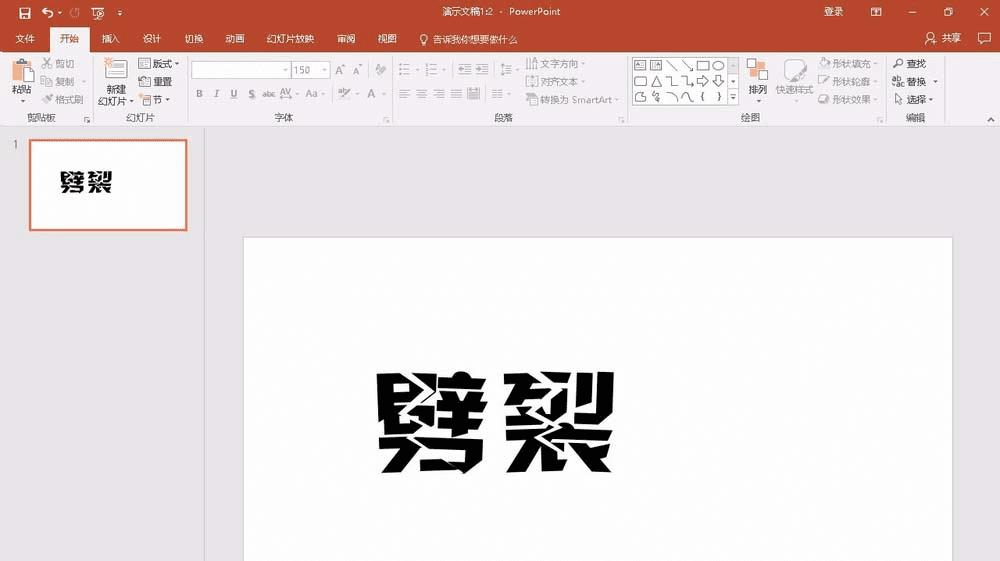
Task: Switch to the Insert (插入) tab
Action: click(x=110, y=39)
